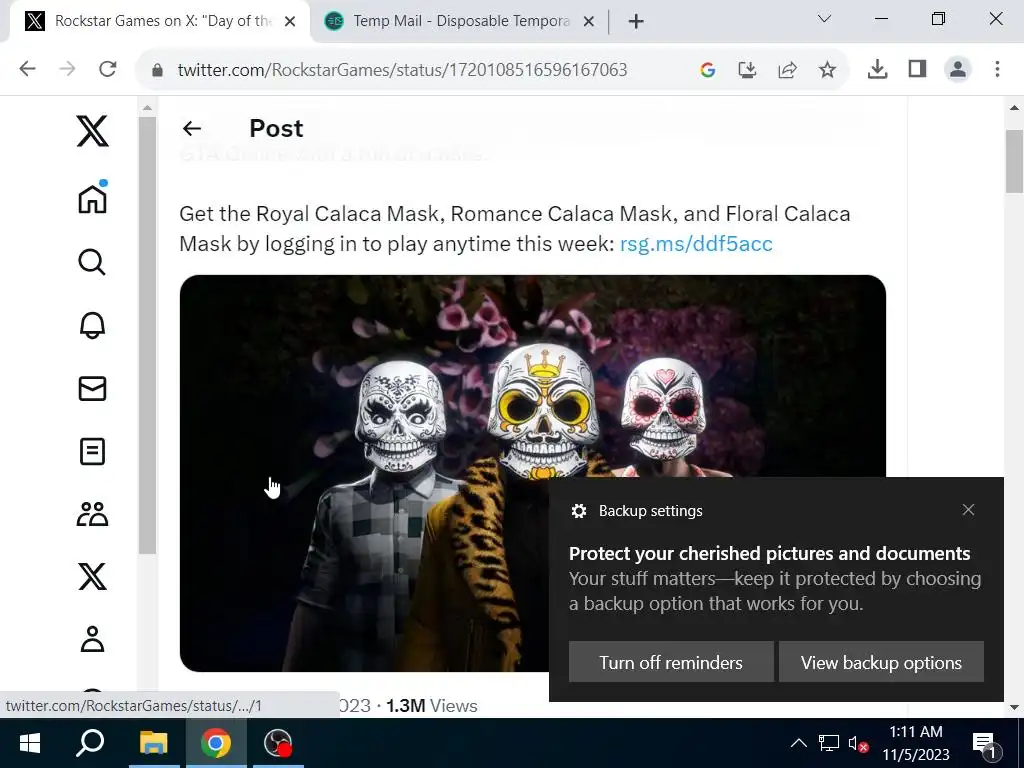This screenshot has width=1024, height=768.
Task: Open File Explorer from taskbar
Action: pyautogui.click(x=153, y=743)
